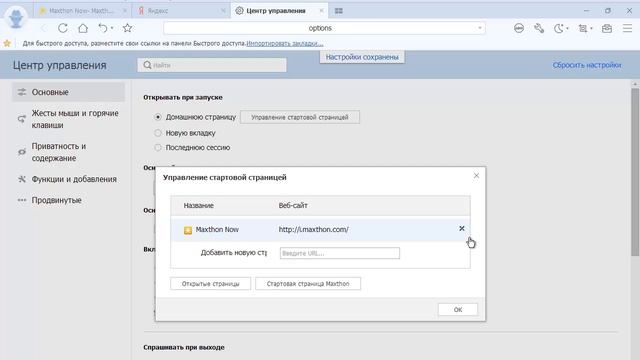Toggle night mode moon icon
This screenshot has height=360, width=640.
click(558, 28)
